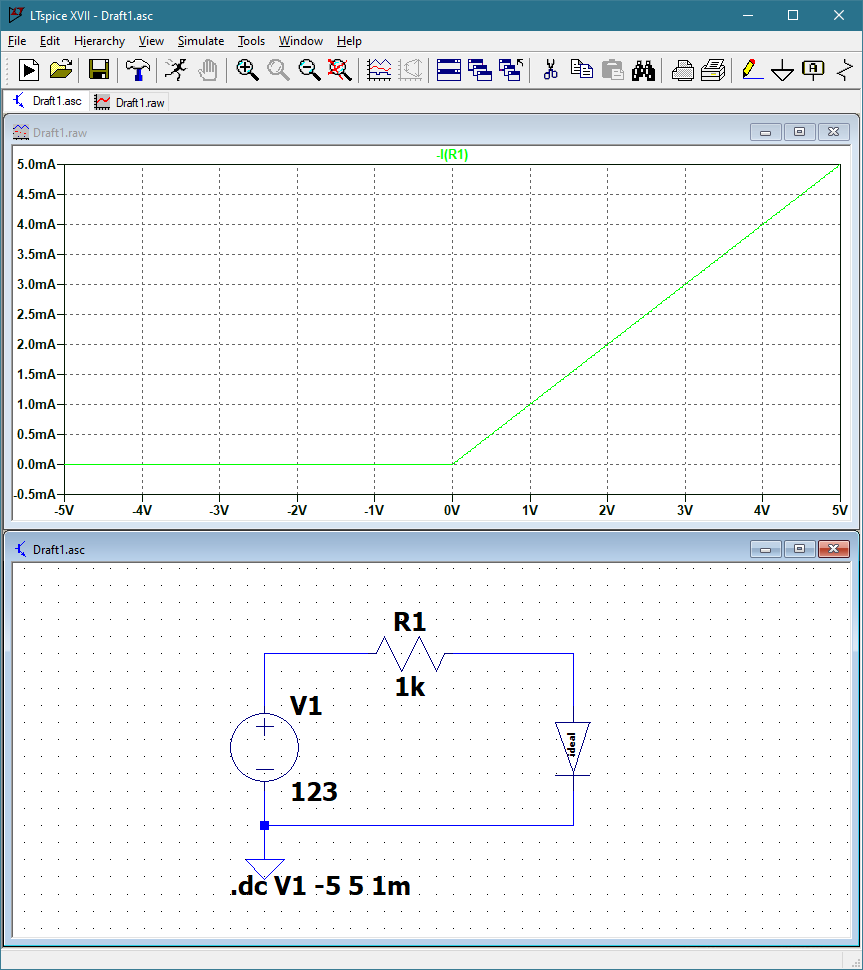Click the 5V horizontal axis label

tap(839, 510)
